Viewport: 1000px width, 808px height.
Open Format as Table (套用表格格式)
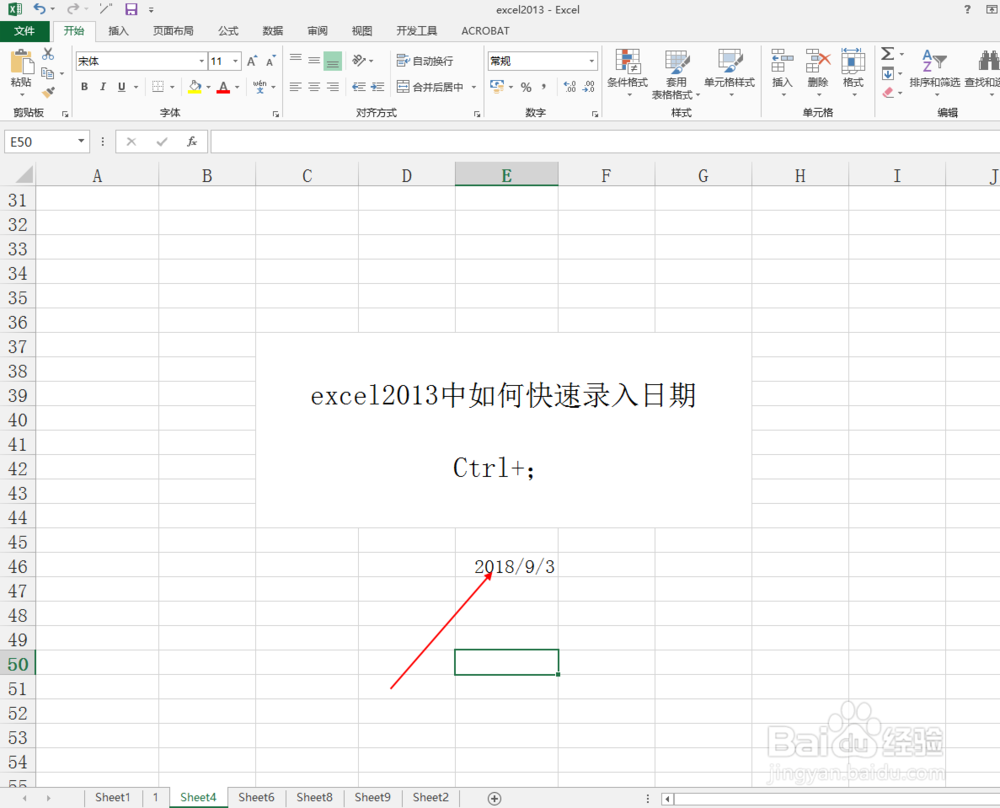(x=676, y=75)
